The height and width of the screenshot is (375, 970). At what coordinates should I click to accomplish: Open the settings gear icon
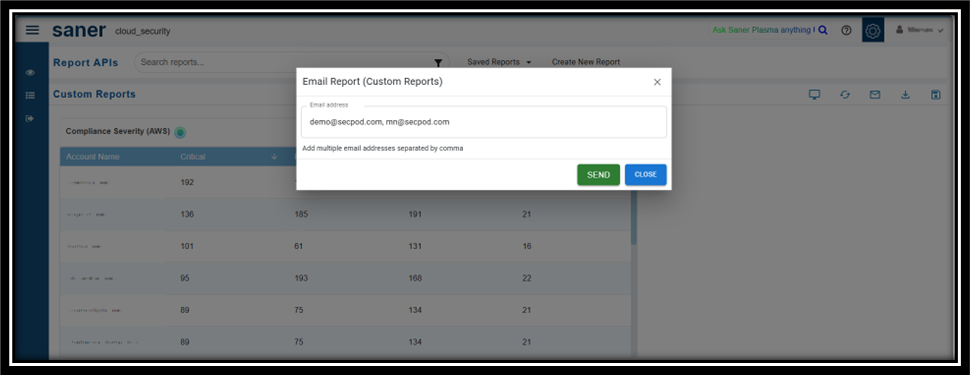tap(873, 30)
